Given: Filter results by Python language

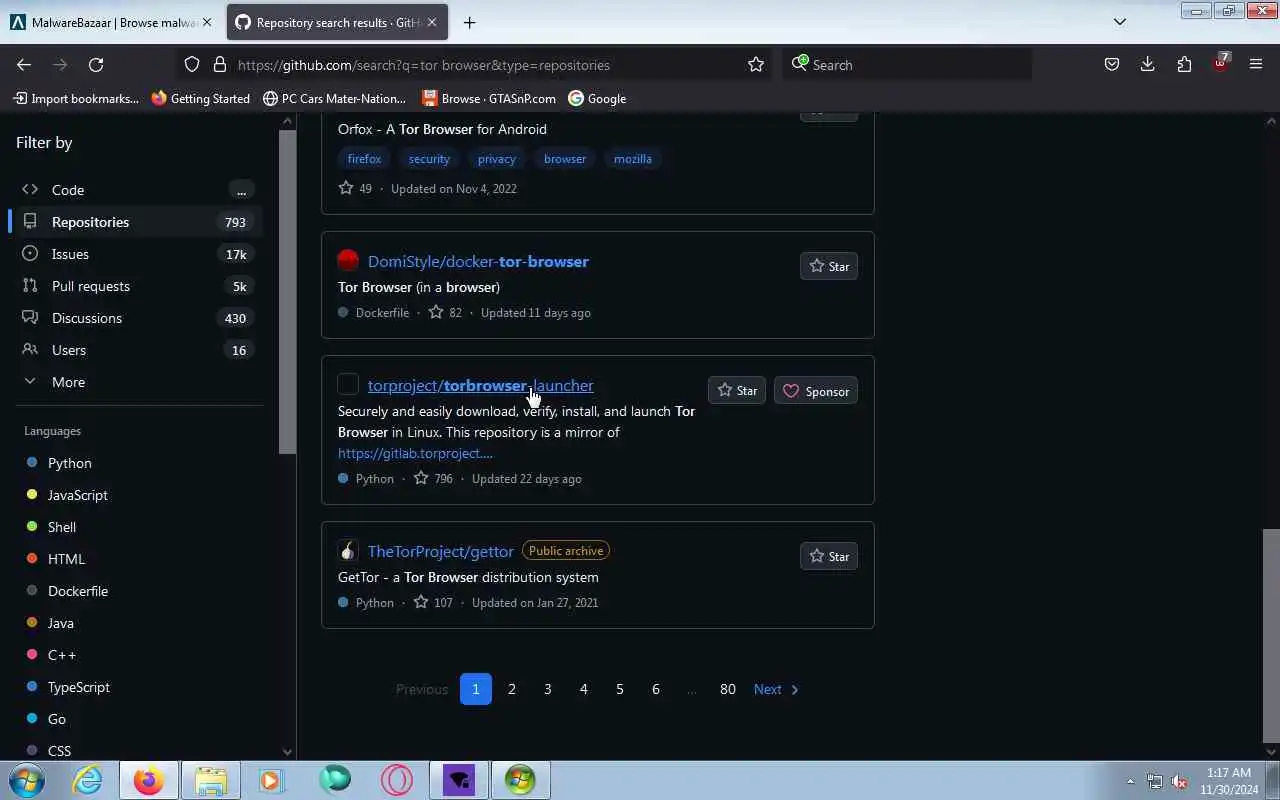Looking at the screenshot, I should pyautogui.click(x=69, y=463).
